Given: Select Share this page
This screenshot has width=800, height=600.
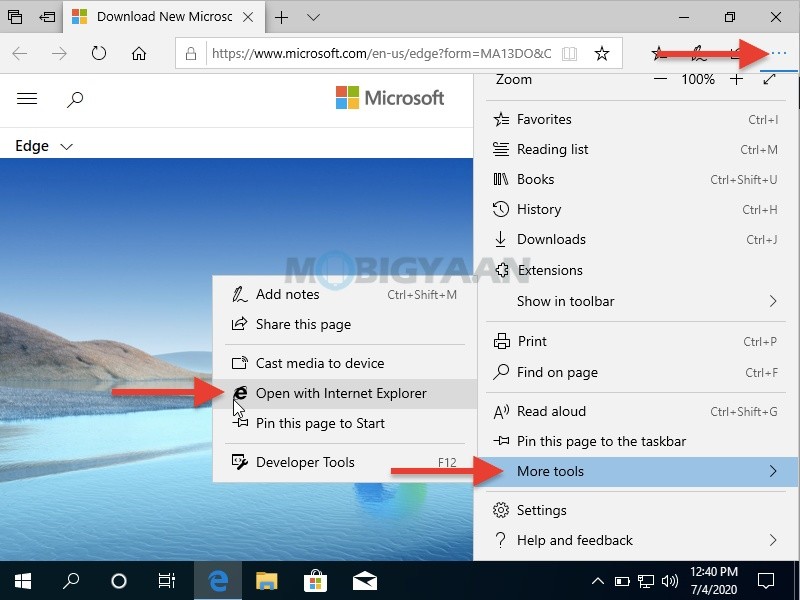Looking at the screenshot, I should 345,324.
